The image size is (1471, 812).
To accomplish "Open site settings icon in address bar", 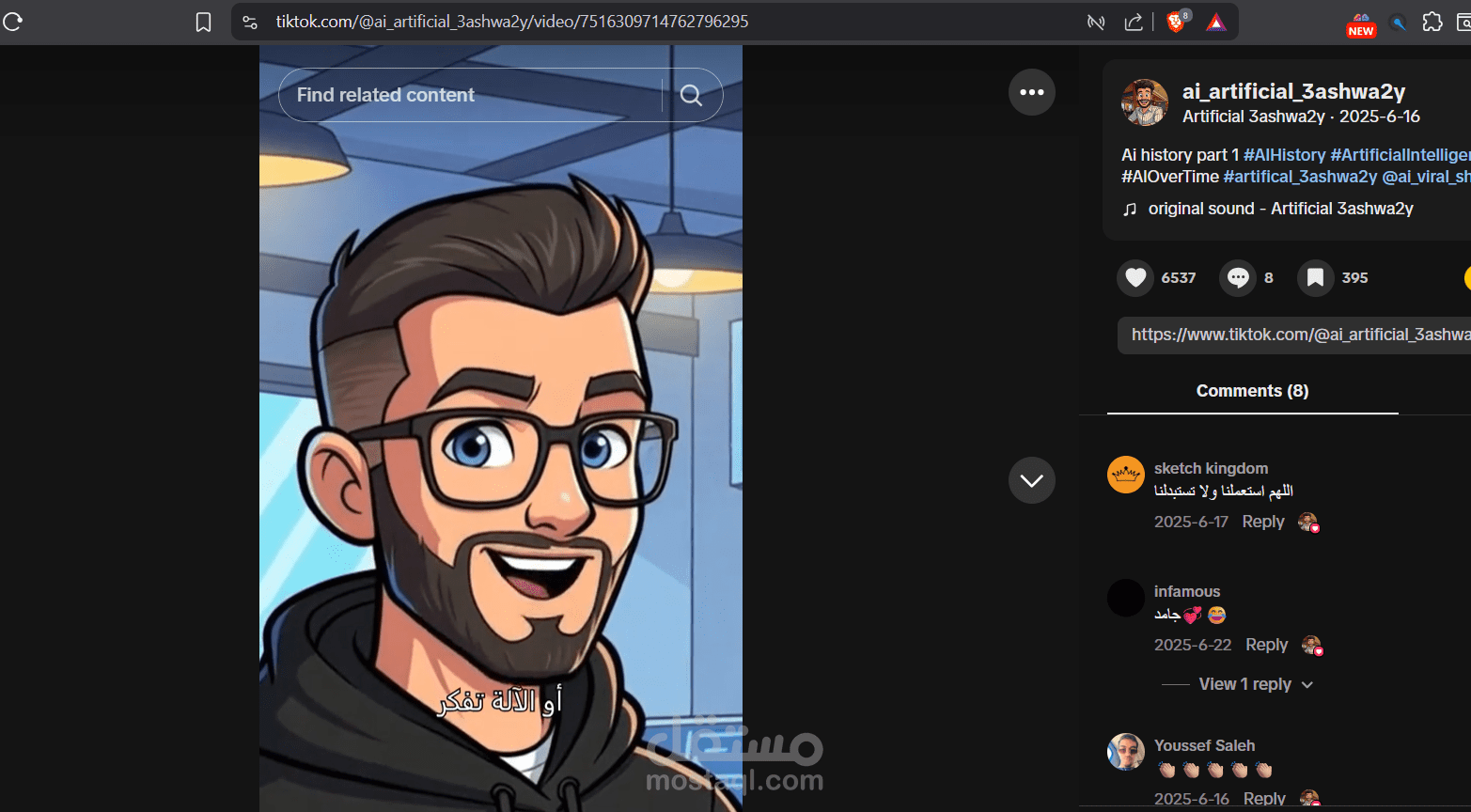I will point(250,22).
